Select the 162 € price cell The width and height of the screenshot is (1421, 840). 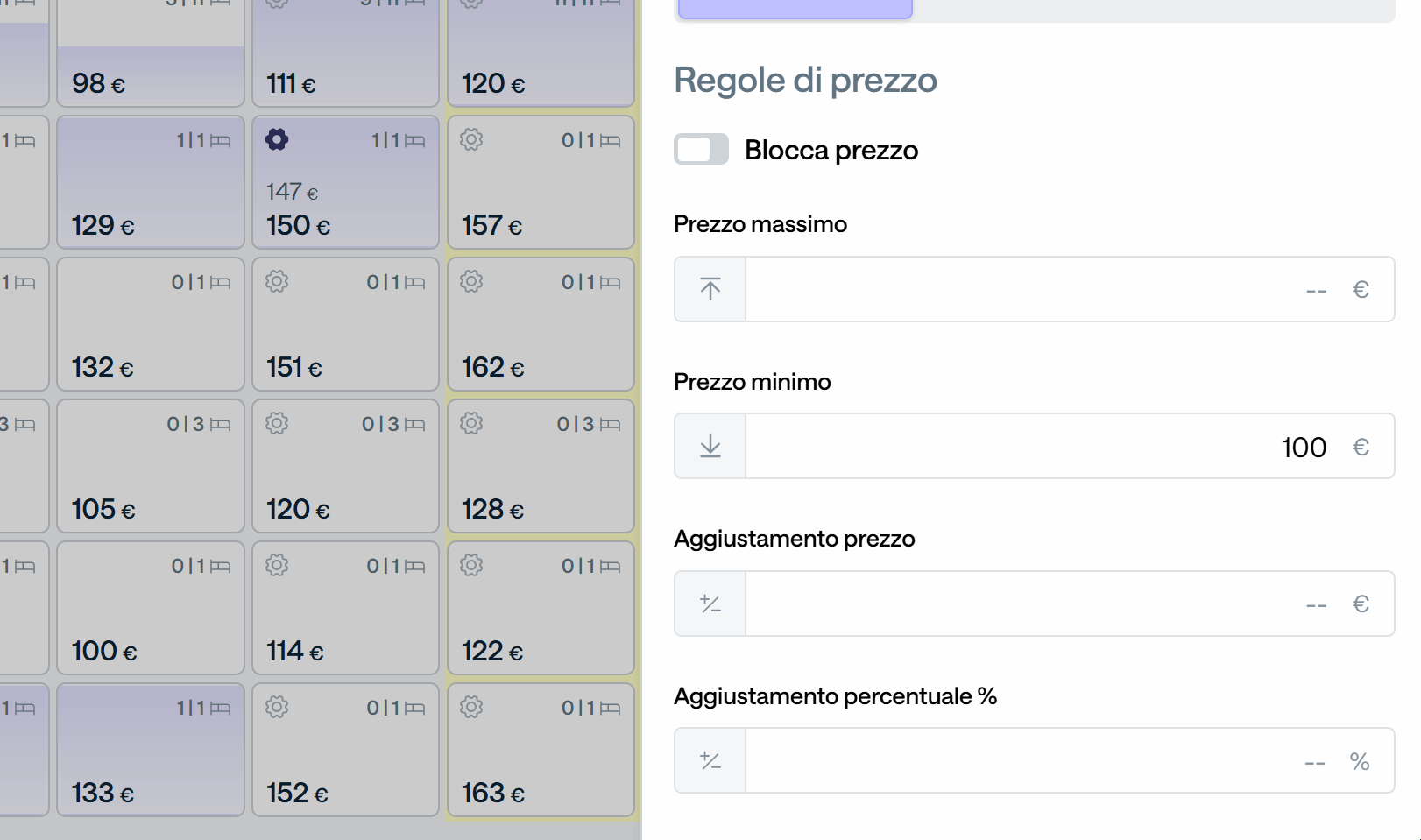(x=541, y=324)
